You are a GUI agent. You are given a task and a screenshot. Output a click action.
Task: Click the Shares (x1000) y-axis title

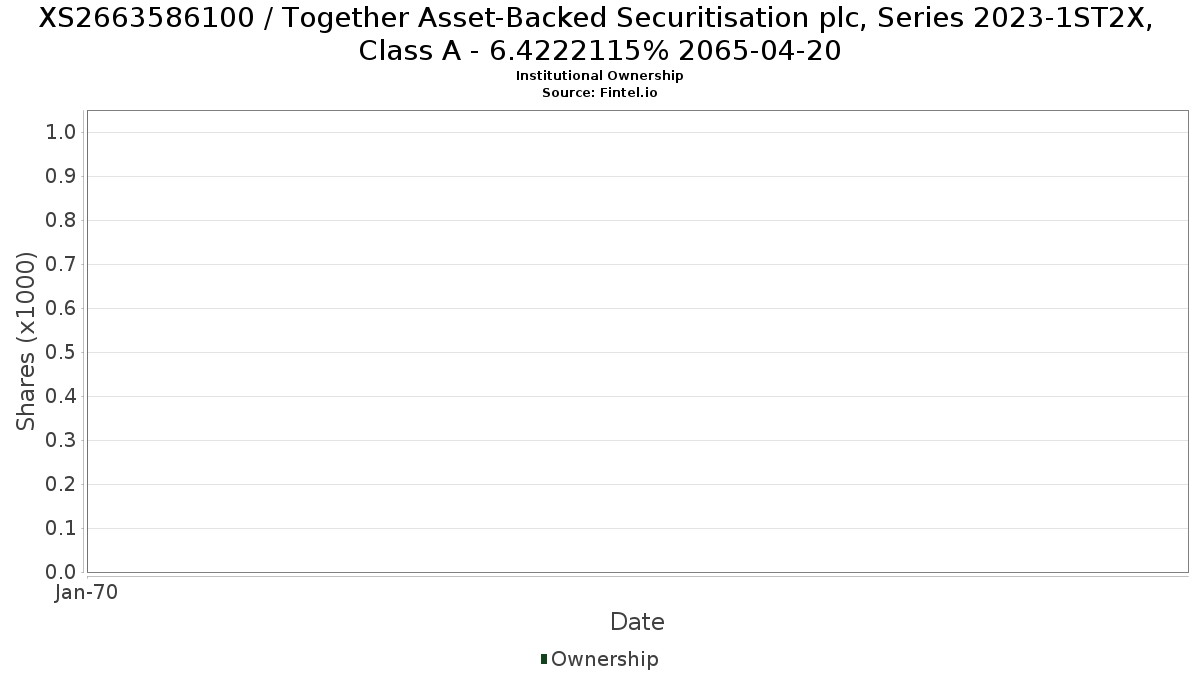26,341
